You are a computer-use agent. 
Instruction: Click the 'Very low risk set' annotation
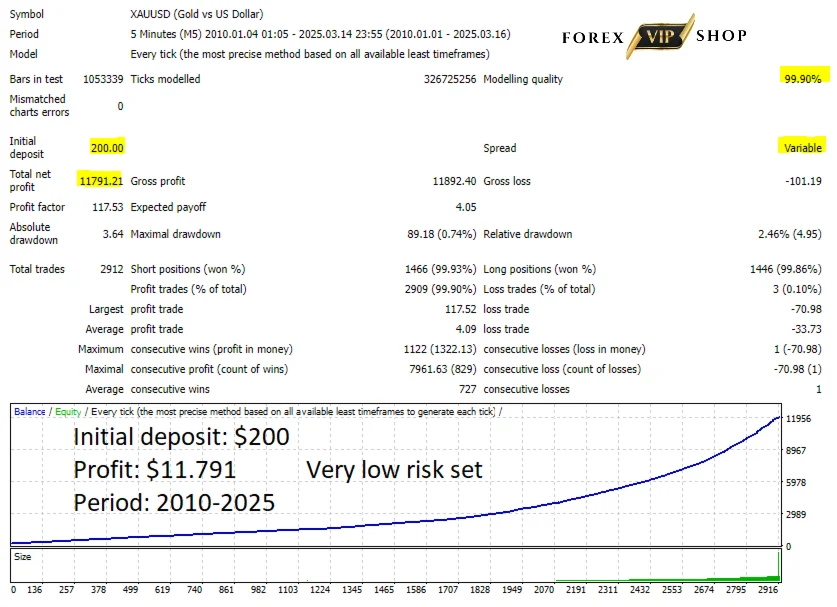pos(394,470)
